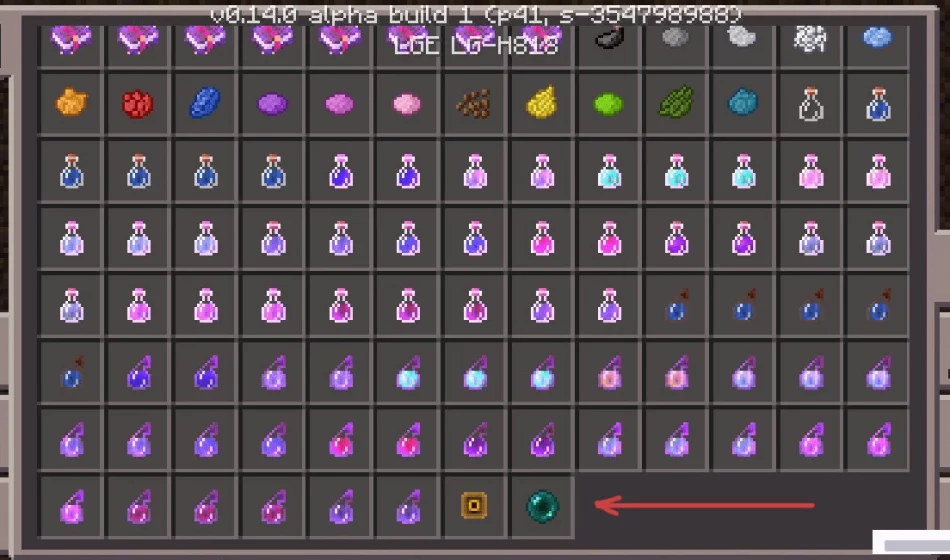Image resolution: width=950 pixels, height=560 pixels.
Task: Pick the orange square item beside ender pearl
Action: (x=474, y=506)
